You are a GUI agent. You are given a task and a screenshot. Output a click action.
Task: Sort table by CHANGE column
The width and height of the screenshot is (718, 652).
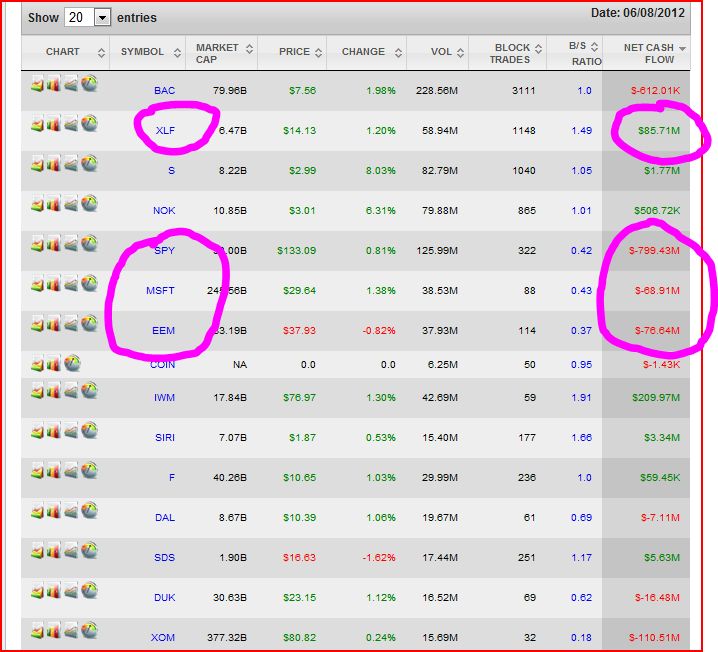point(366,52)
